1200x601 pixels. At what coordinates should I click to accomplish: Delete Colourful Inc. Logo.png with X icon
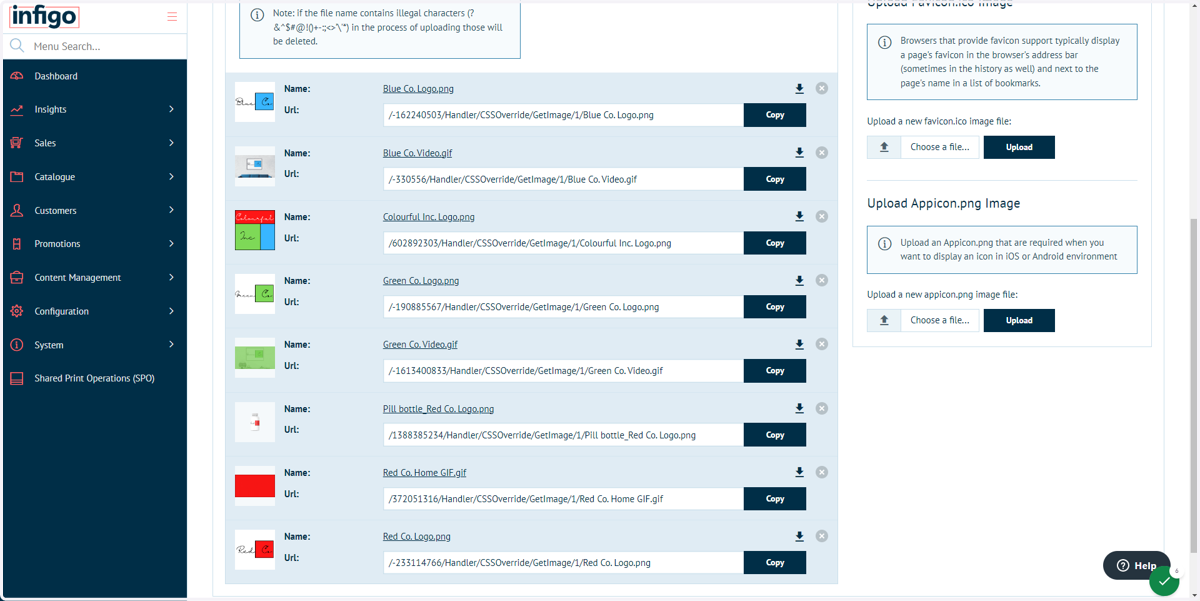822,216
